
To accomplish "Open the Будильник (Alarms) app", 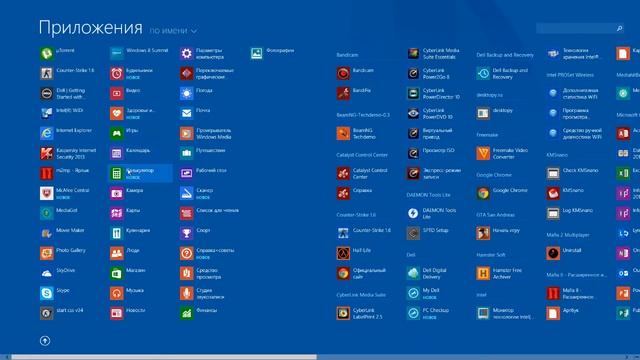I will tap(131, 73).
